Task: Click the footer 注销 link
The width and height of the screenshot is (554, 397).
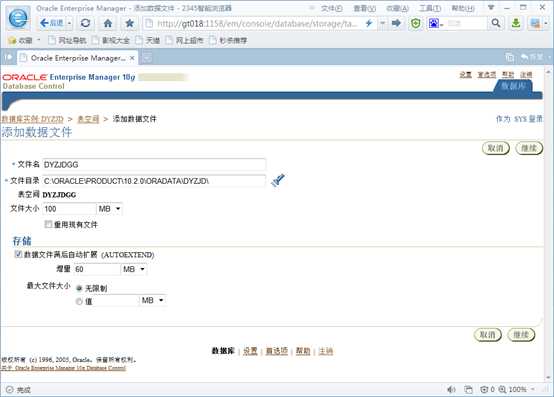Action: 325,351
